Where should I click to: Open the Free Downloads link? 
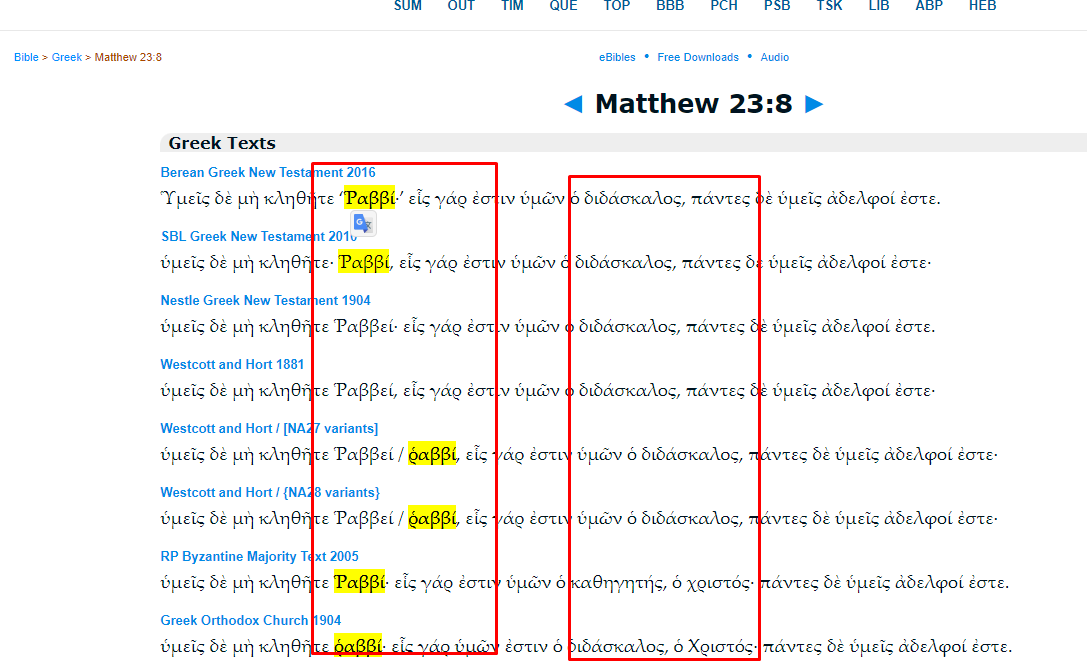point(698,58)
